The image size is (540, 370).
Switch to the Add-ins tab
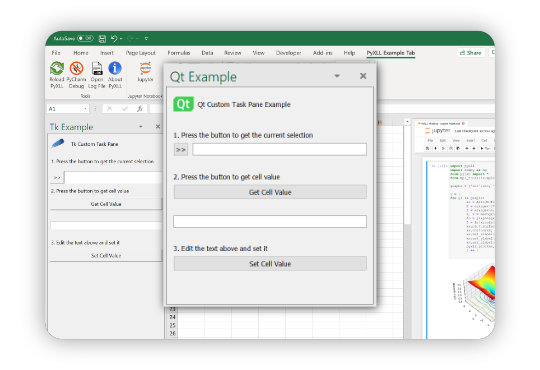point(322,53)
